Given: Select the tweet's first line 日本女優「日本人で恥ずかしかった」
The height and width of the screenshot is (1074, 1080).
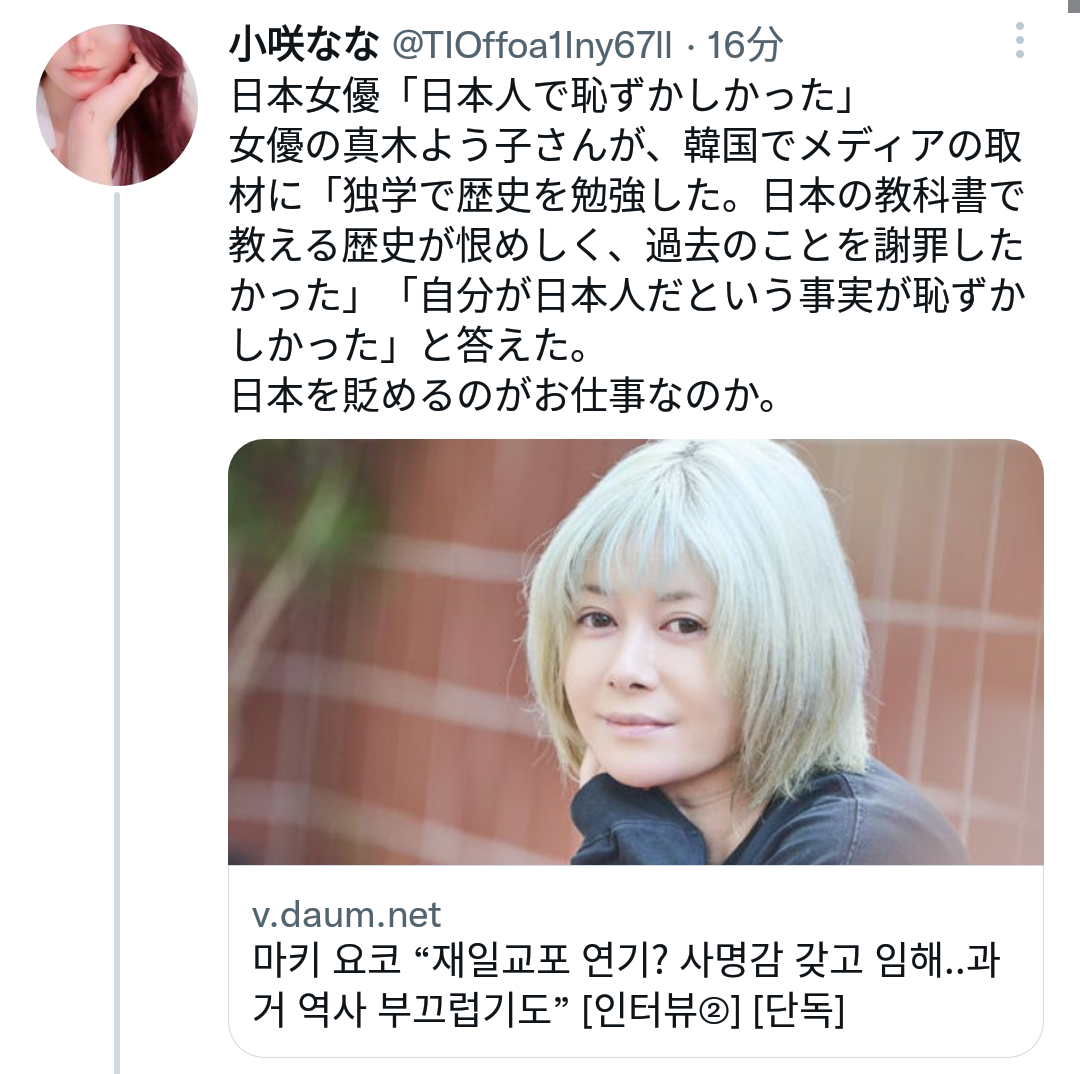Looking at the screenshot, I should 542,95.
